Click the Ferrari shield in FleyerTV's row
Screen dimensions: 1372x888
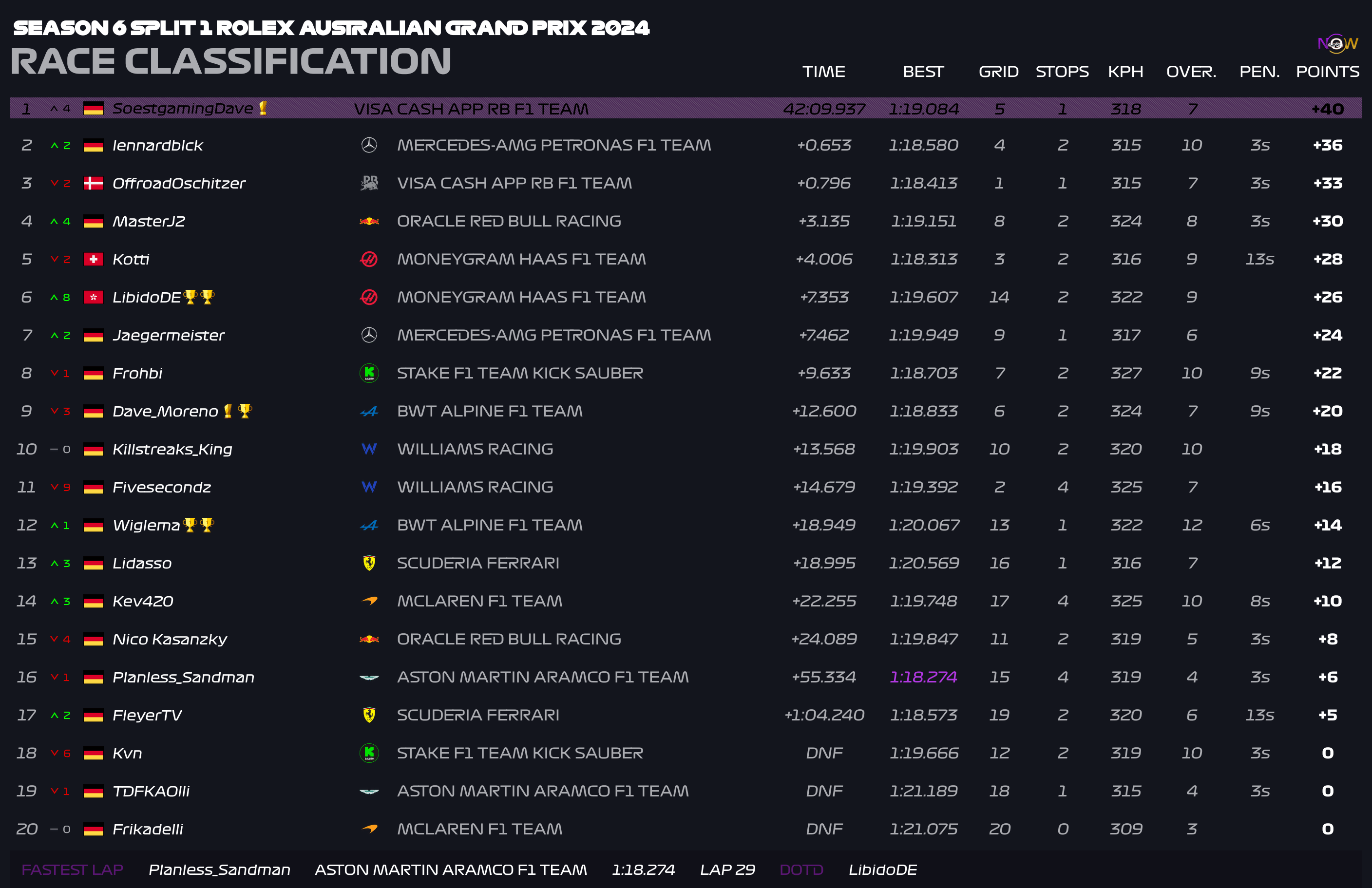[x=369, y=715]
